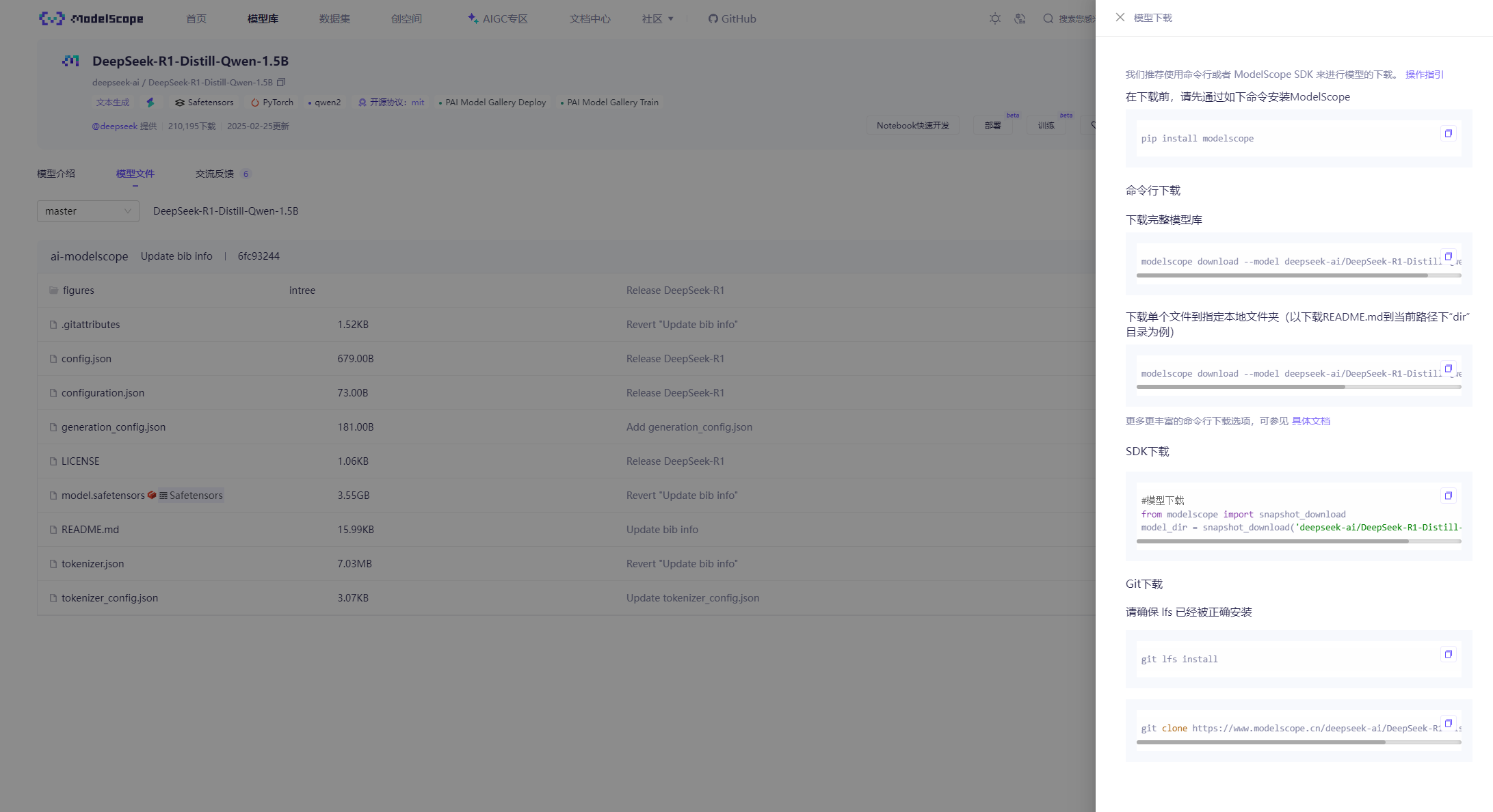The image size is (1493, 812).
Task: Open the 具体文档 link
Action: tap(1310, 421)
